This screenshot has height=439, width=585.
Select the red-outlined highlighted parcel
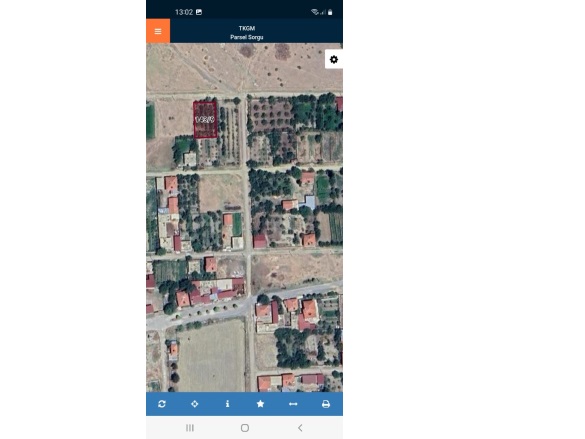pos(205,119)
